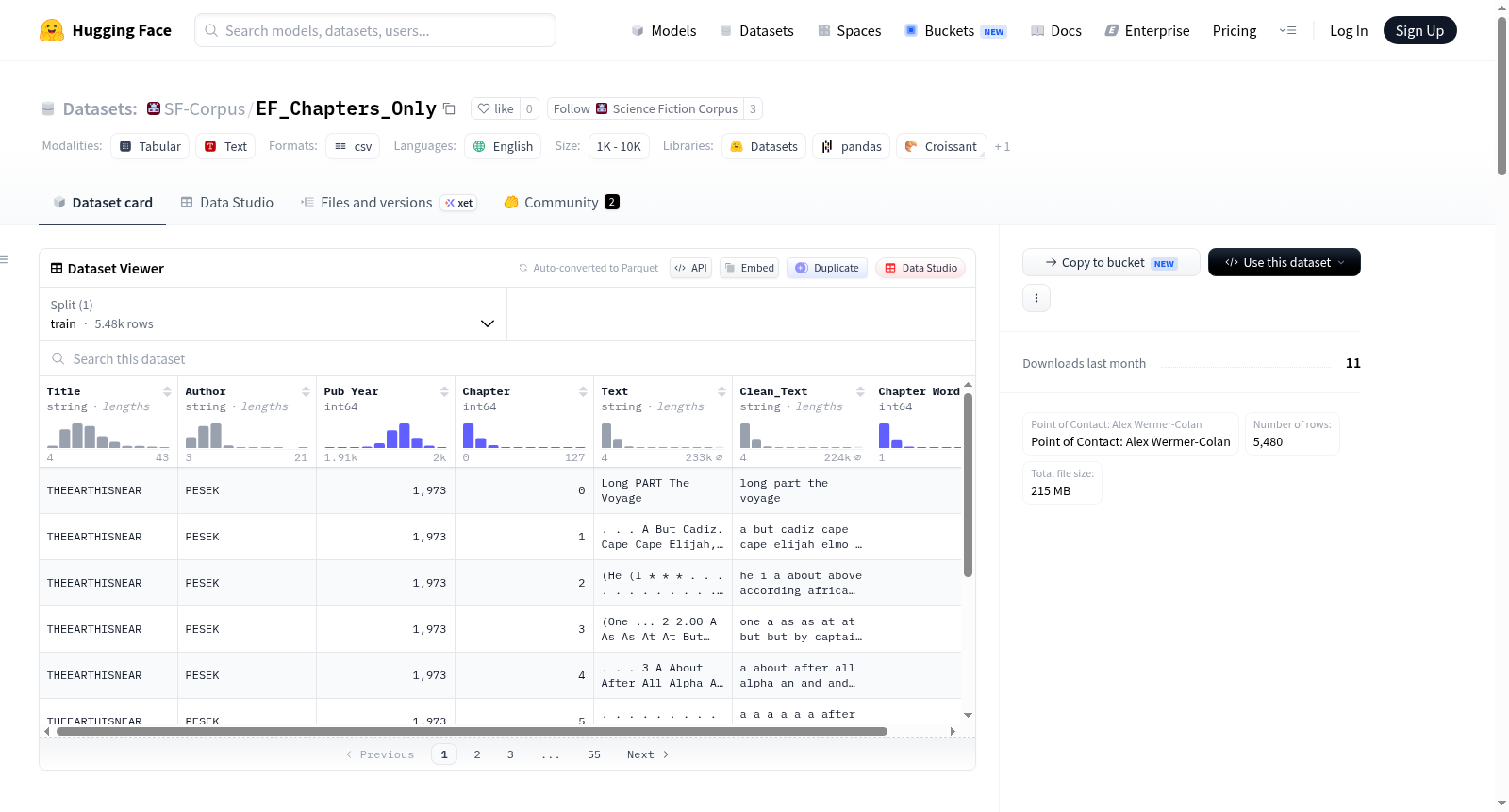This screenshot has height=812, width=1509.
Task: Click Copy to bucket button
Action: (1111, 262)
